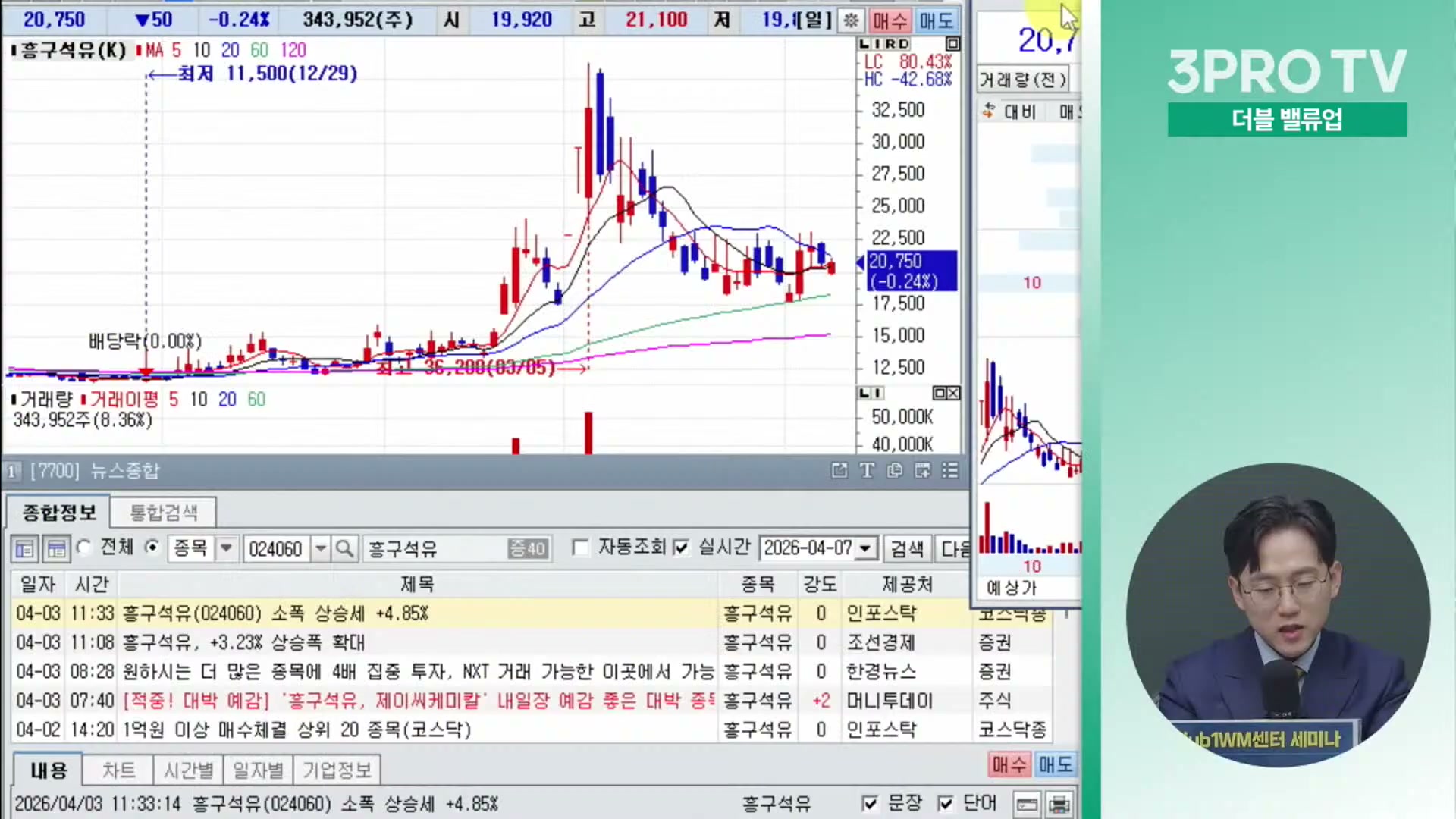Open the date picker dropdown 2026-04-07
This screenshot has height=819, width=1456.
pyautogui.click(x=865, y=548)
